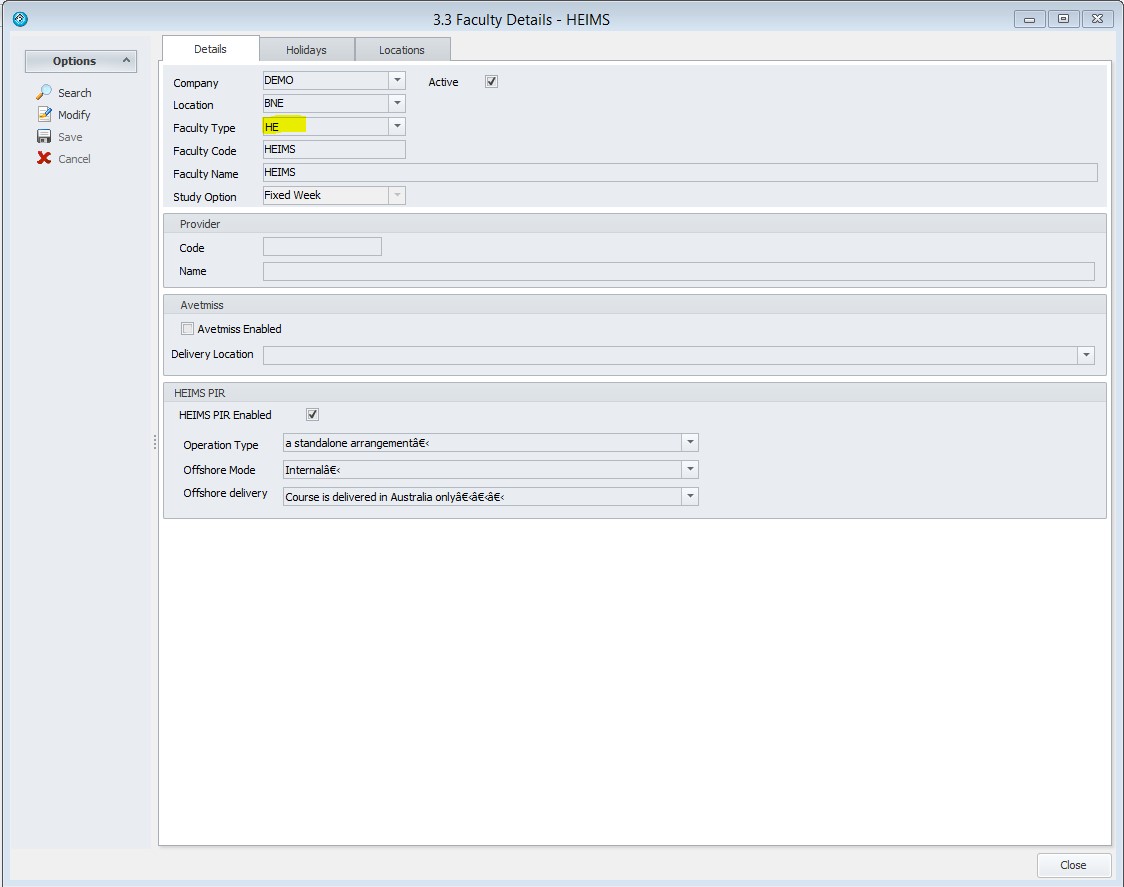Switch to the Holidays tab
This screenshot has width=1124, height=887.
point(306,50)
